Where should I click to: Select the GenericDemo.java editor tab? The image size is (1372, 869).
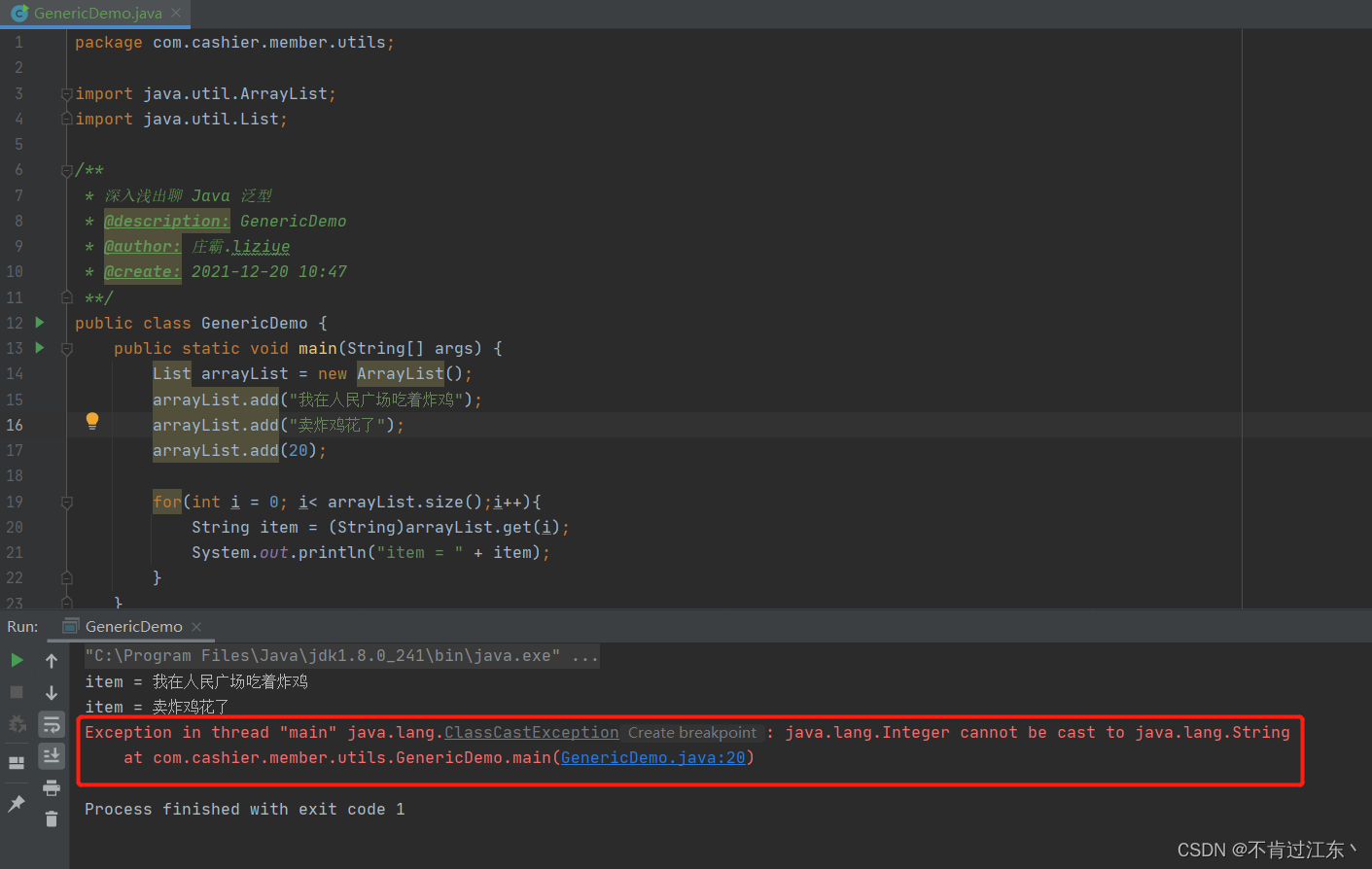[x=95, y=13]
